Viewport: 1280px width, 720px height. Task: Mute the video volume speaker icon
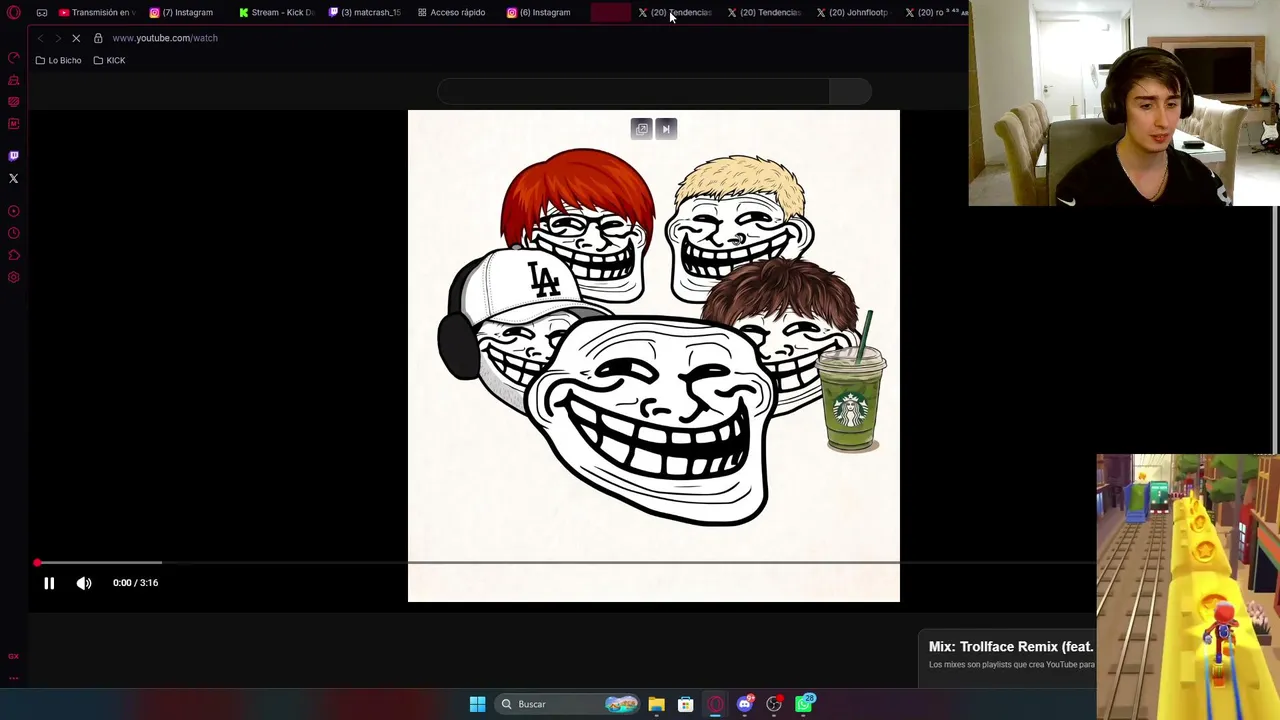(84, 583)
